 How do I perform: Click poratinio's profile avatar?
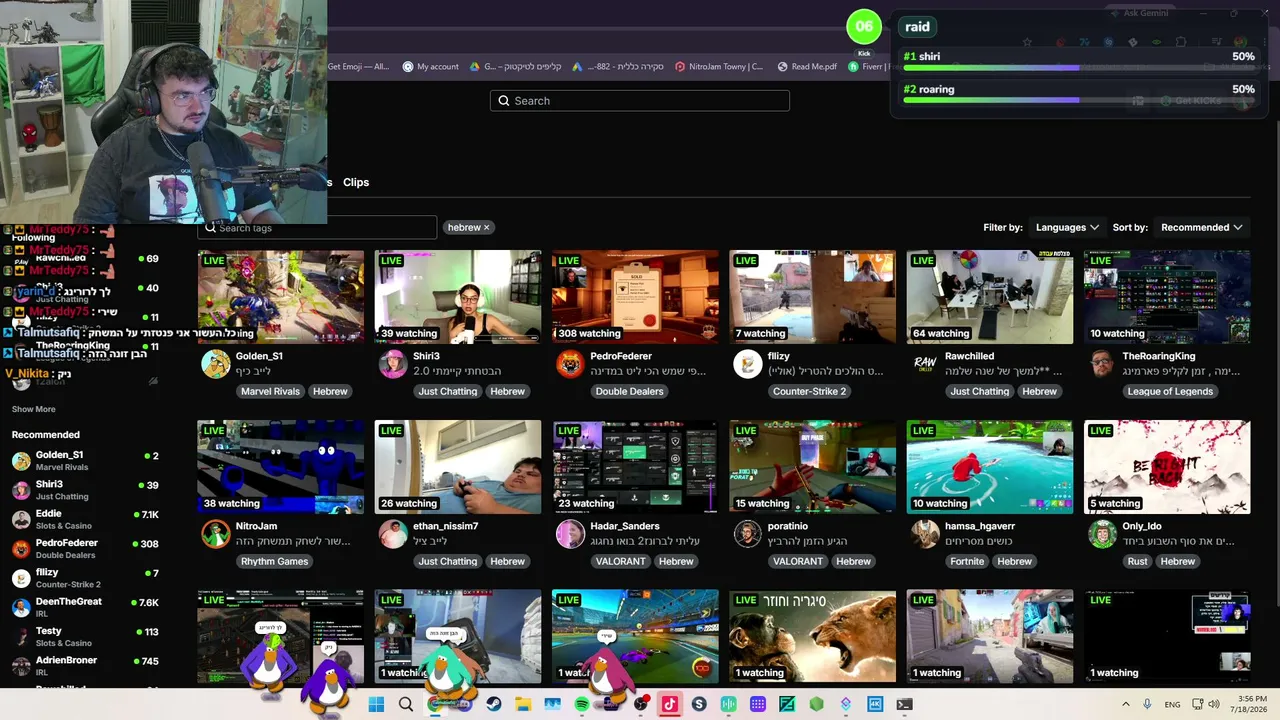[x=747, y=534]
